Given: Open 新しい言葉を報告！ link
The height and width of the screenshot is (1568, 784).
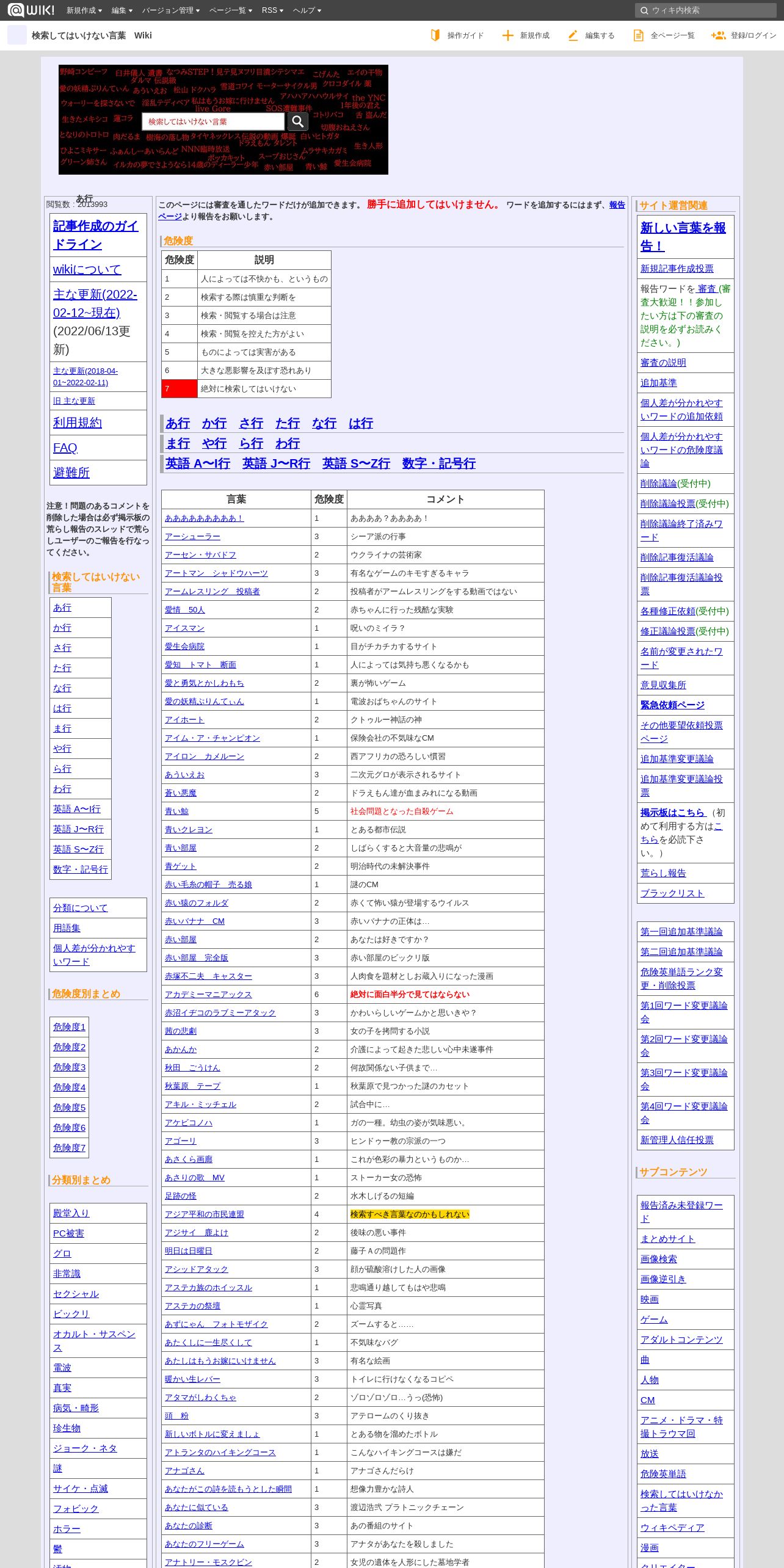Looking at the screenshot, I should pos(683,236).
